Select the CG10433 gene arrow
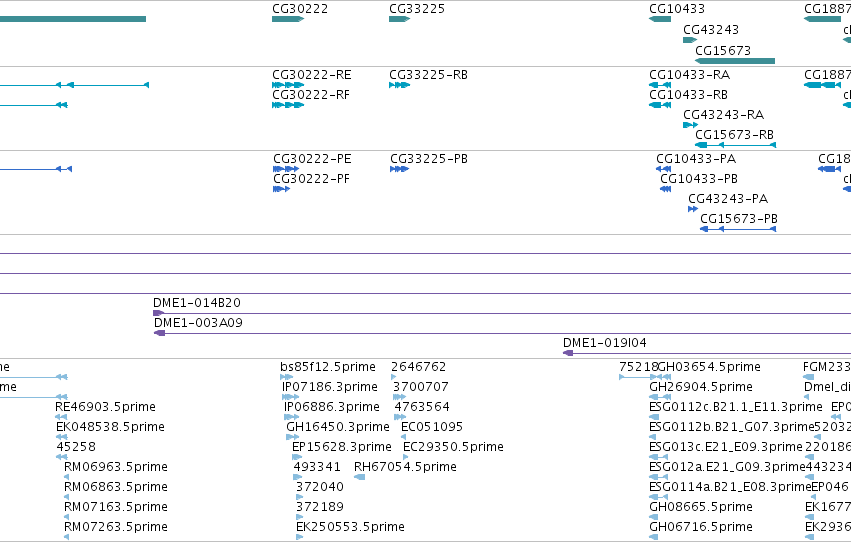Screen dimensions: 851x542 tap(660, 19)
